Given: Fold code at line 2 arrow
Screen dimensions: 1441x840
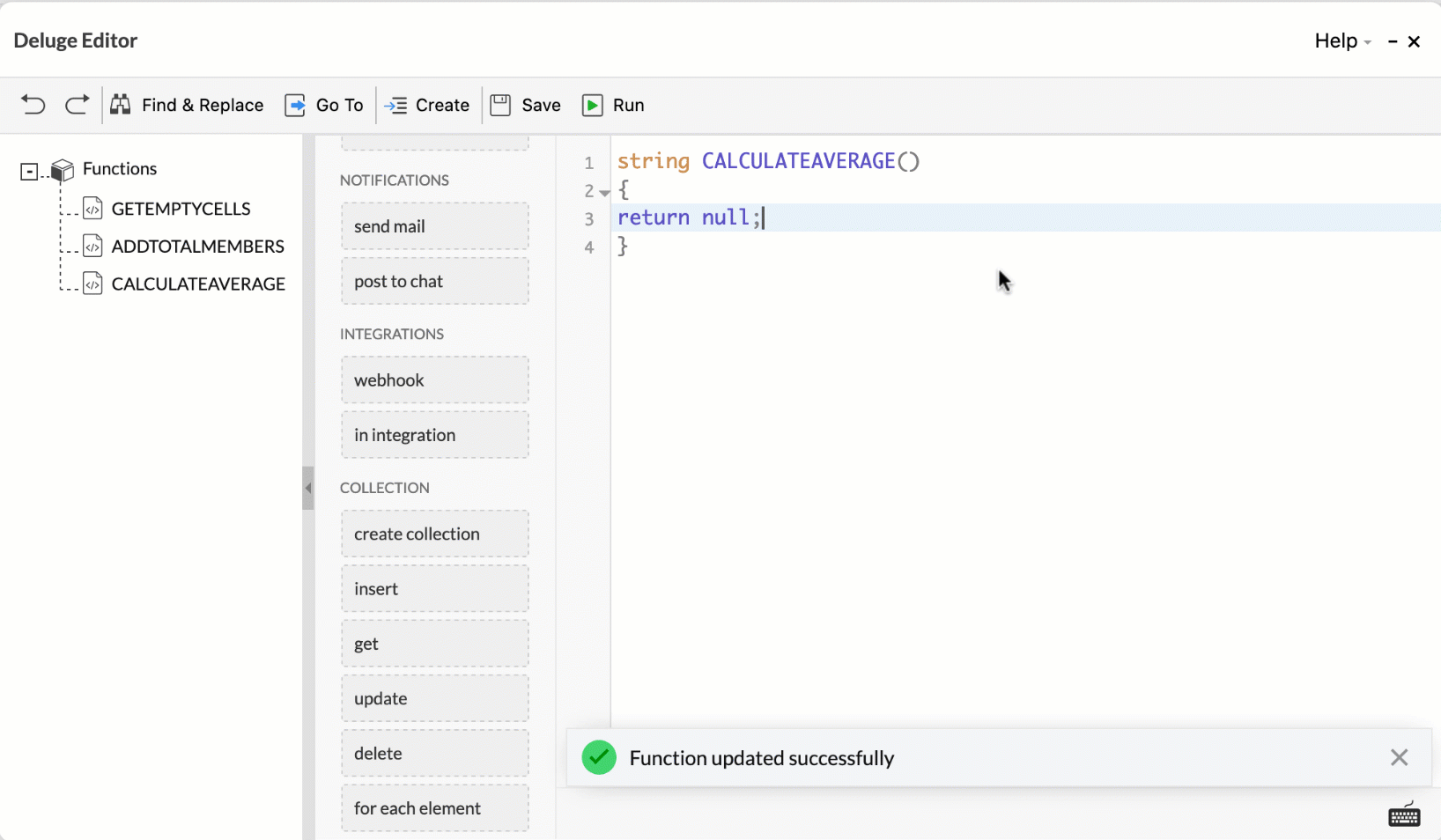Looking at the screenshot, I should (x=605, y=192).
